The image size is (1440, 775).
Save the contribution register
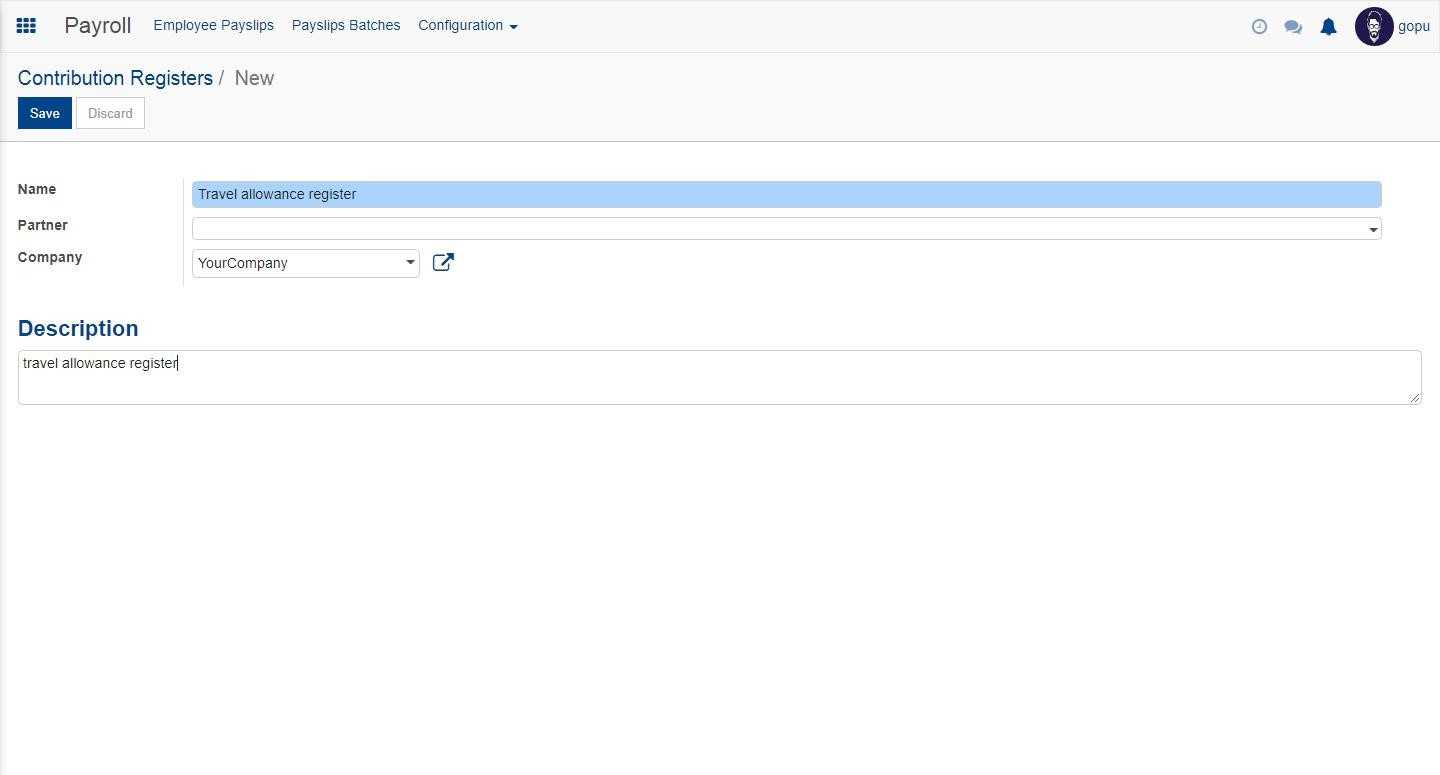pyautogui.click(x=44, y=113)
